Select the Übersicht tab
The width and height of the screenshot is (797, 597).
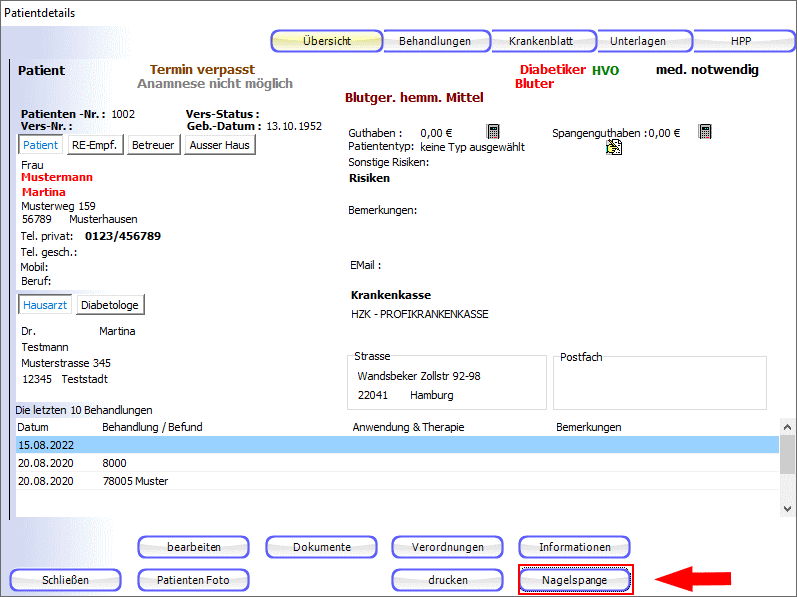click(x=326, y=42)
